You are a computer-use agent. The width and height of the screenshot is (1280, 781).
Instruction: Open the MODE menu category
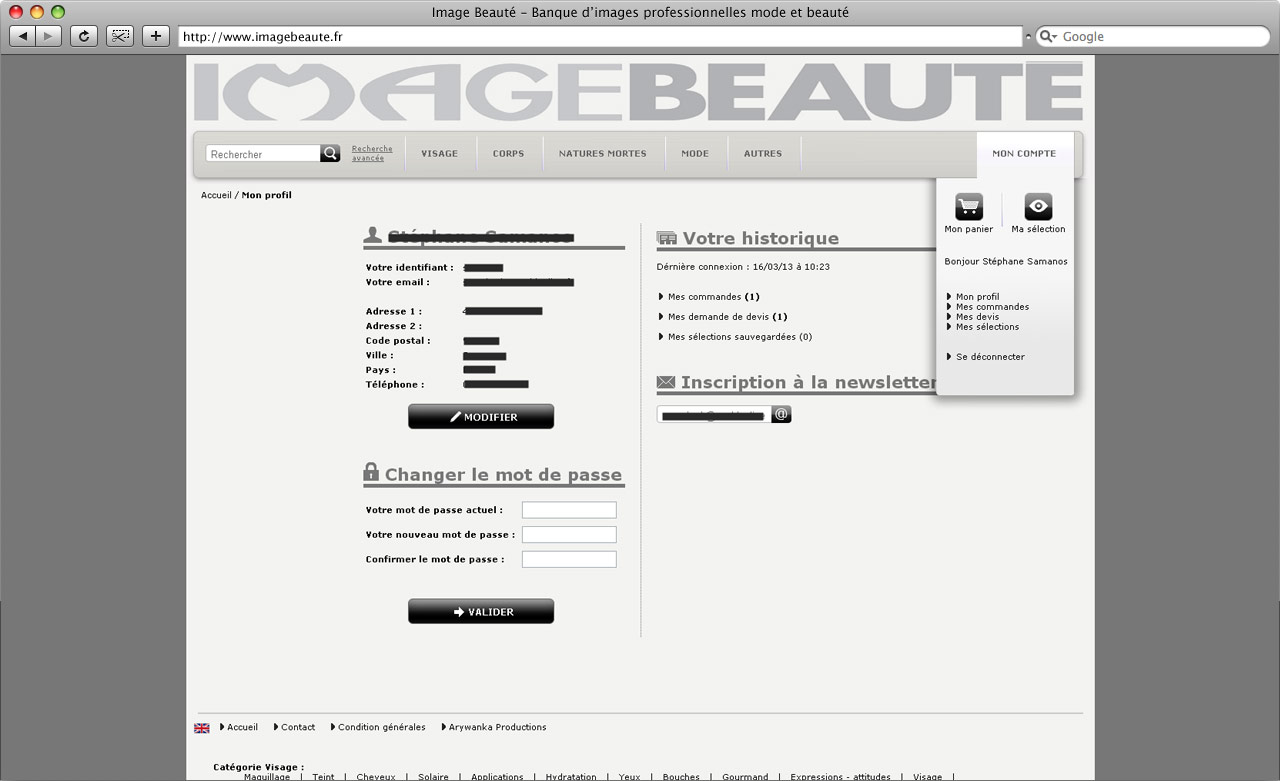tap(695, 154)
